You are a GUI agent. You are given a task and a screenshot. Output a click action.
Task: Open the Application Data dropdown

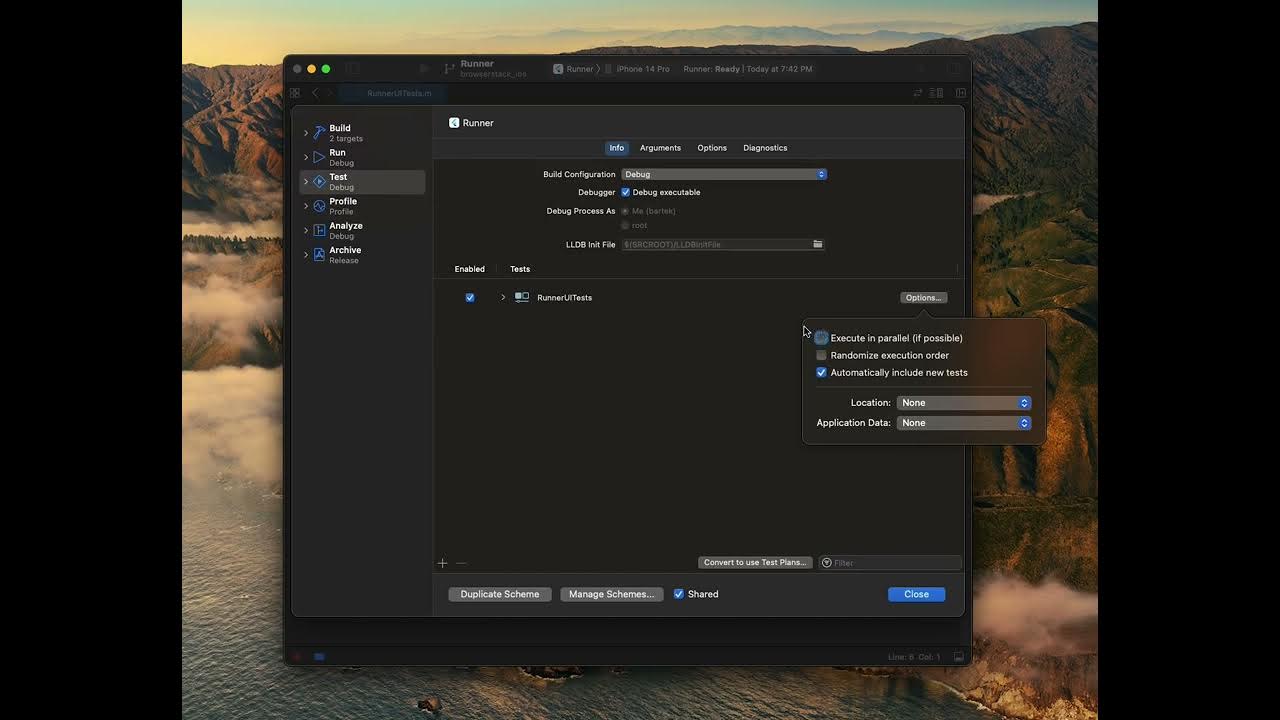point(964,423)
